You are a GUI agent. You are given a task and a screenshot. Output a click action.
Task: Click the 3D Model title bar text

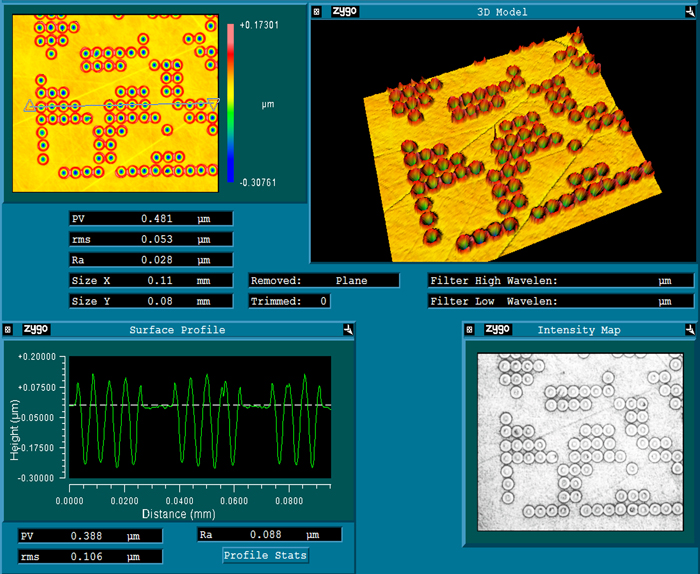tap(504, 12)
